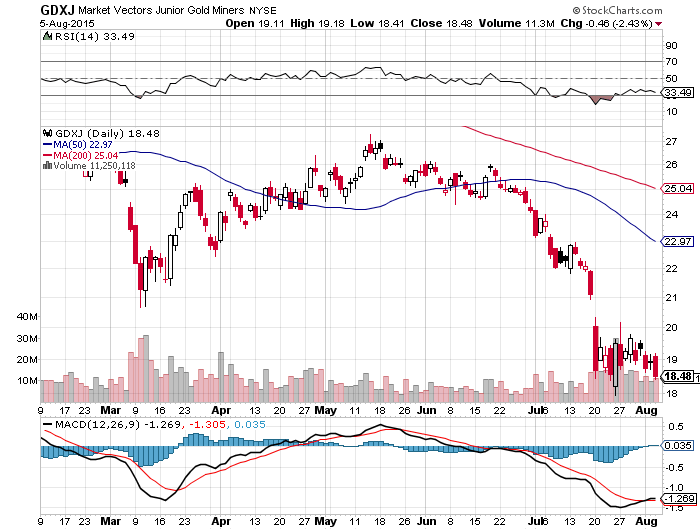700x530 pixels.
Task: Click the red MA(200) legend line swatch
Action: 47,155
